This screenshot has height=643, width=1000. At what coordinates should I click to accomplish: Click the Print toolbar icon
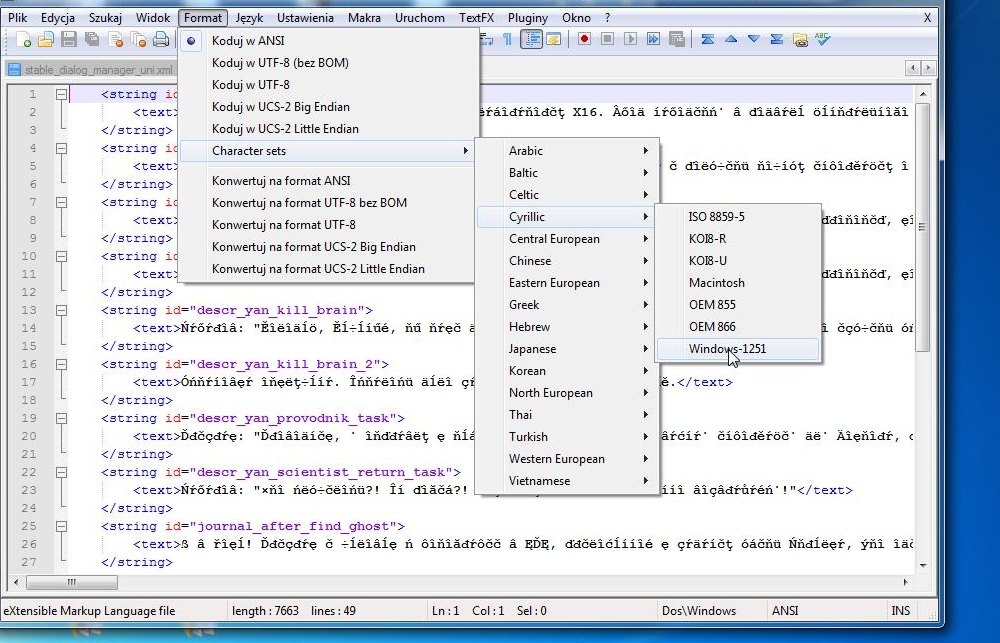click(161, 40)
